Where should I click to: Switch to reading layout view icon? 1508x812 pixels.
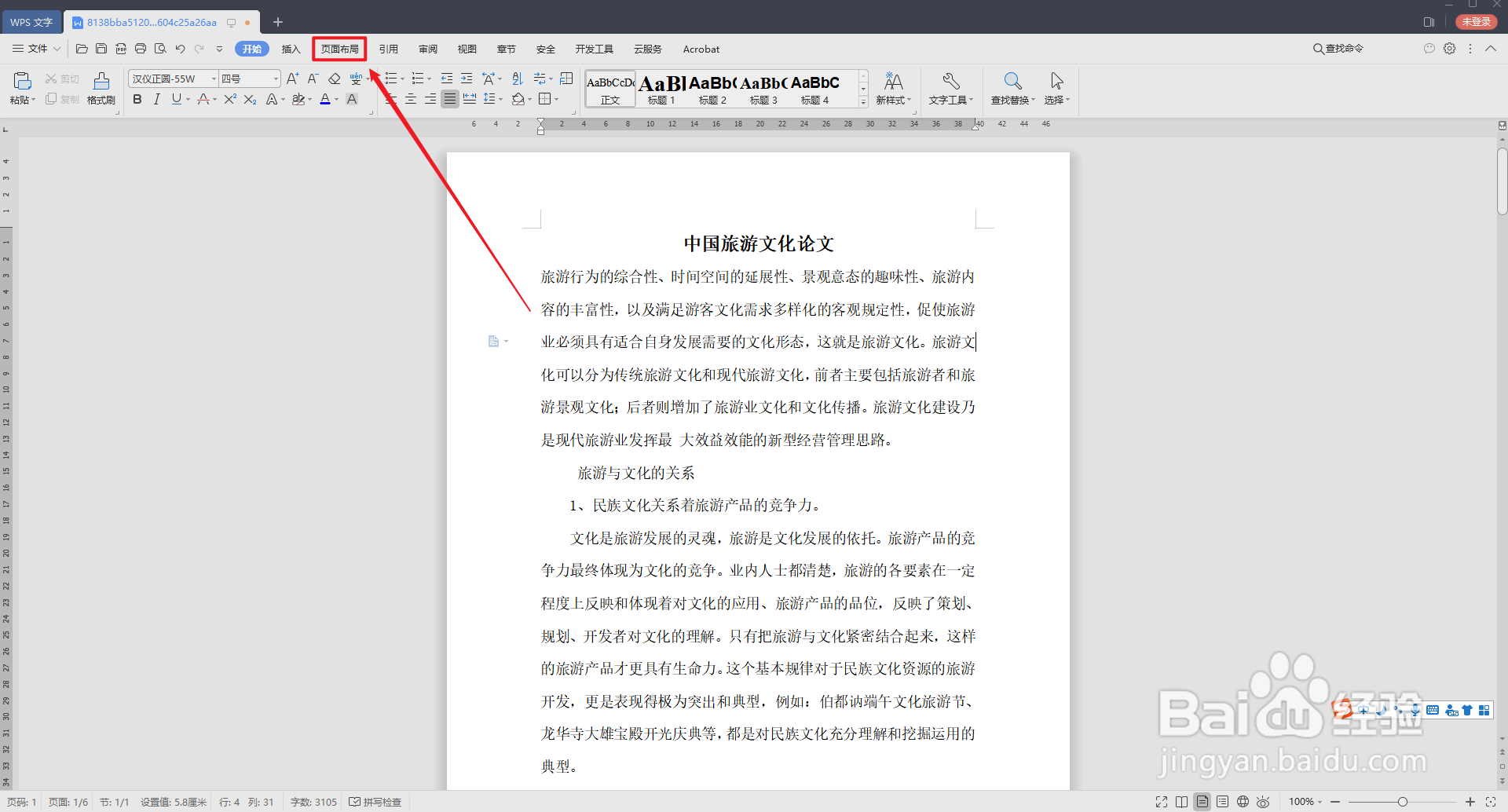click(x=1182, y=802)
